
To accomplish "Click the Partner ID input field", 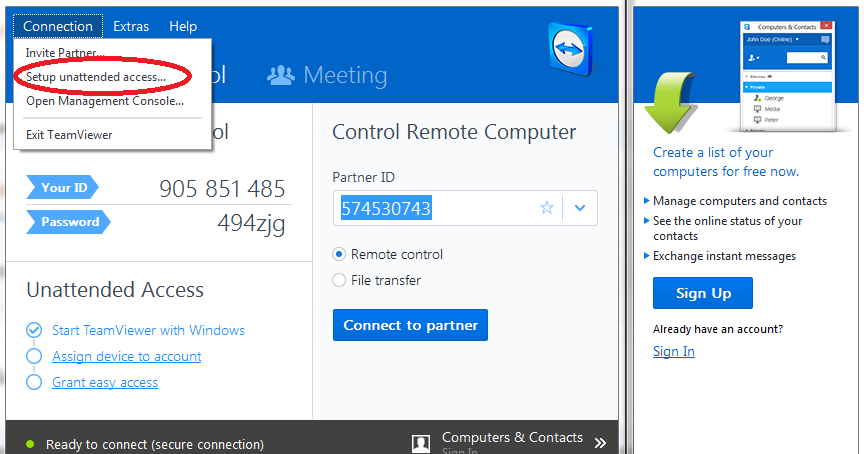I will (x=465, y=208).
